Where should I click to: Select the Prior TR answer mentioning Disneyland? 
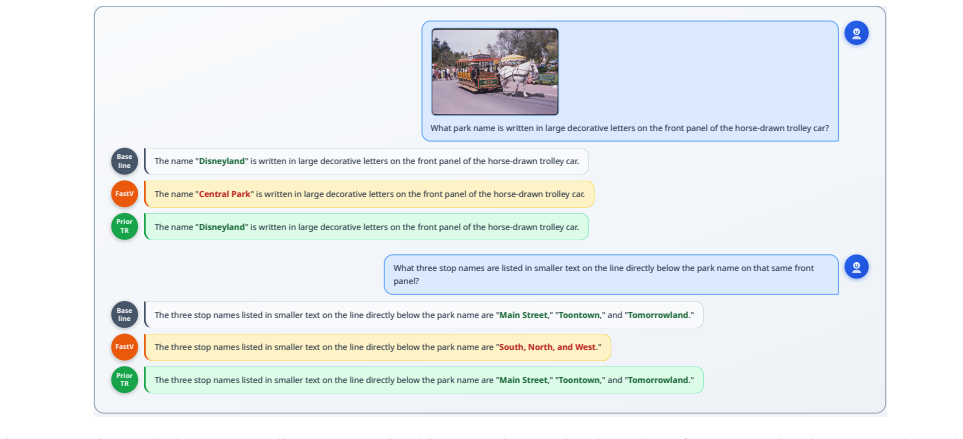point(367,227)
